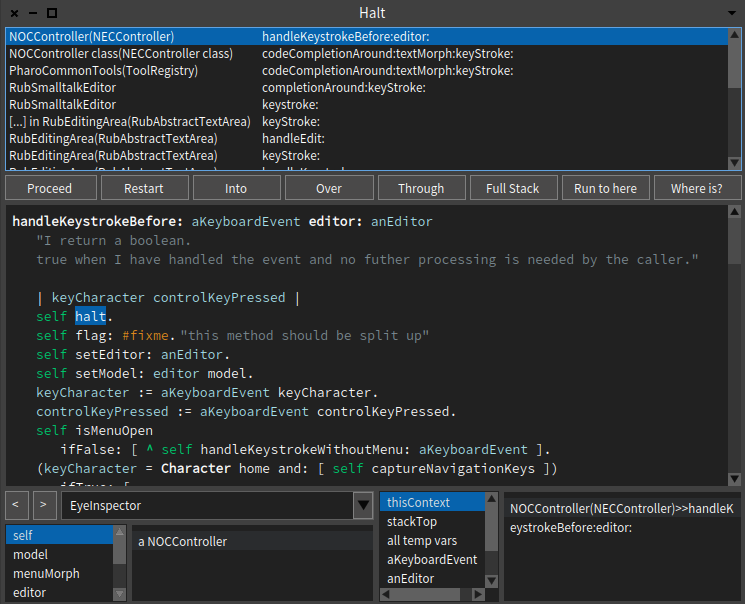Viewport: 745px width, 604px height.
Task: Click the Halt window title text
Action: point(372,13)
